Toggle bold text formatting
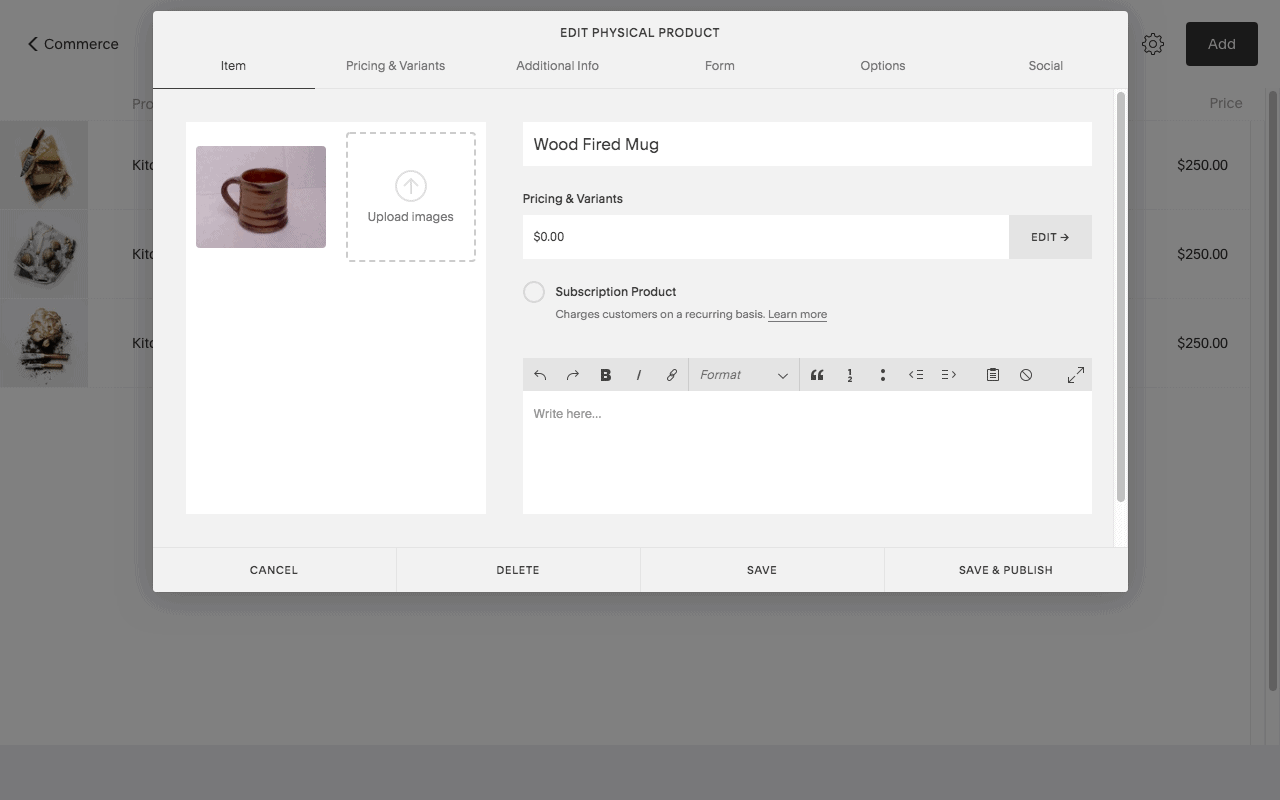1280x800 pixels. (x=606, y=375)
